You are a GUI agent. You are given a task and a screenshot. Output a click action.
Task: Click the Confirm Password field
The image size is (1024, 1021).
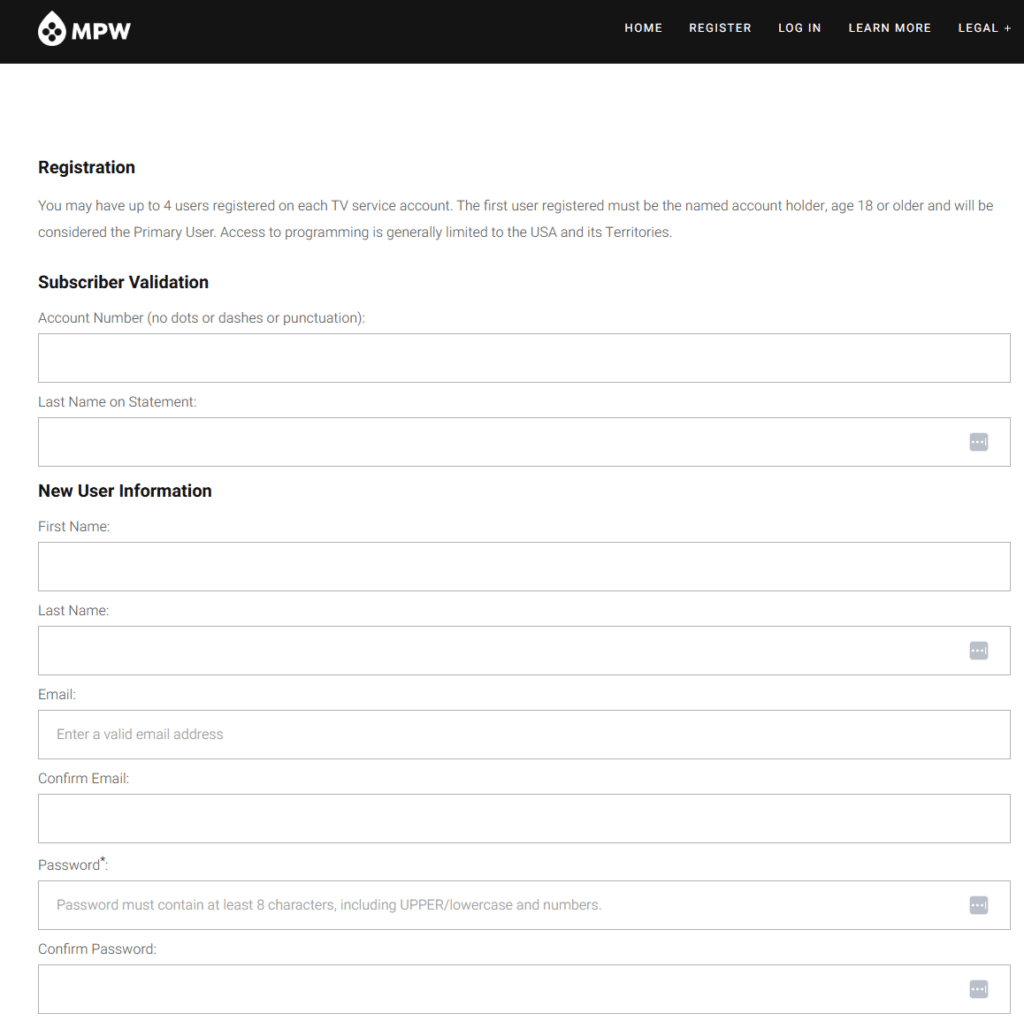500,989
